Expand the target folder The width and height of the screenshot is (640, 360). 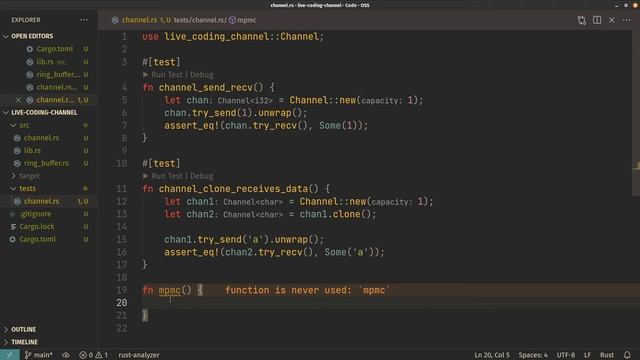[13, 176]
